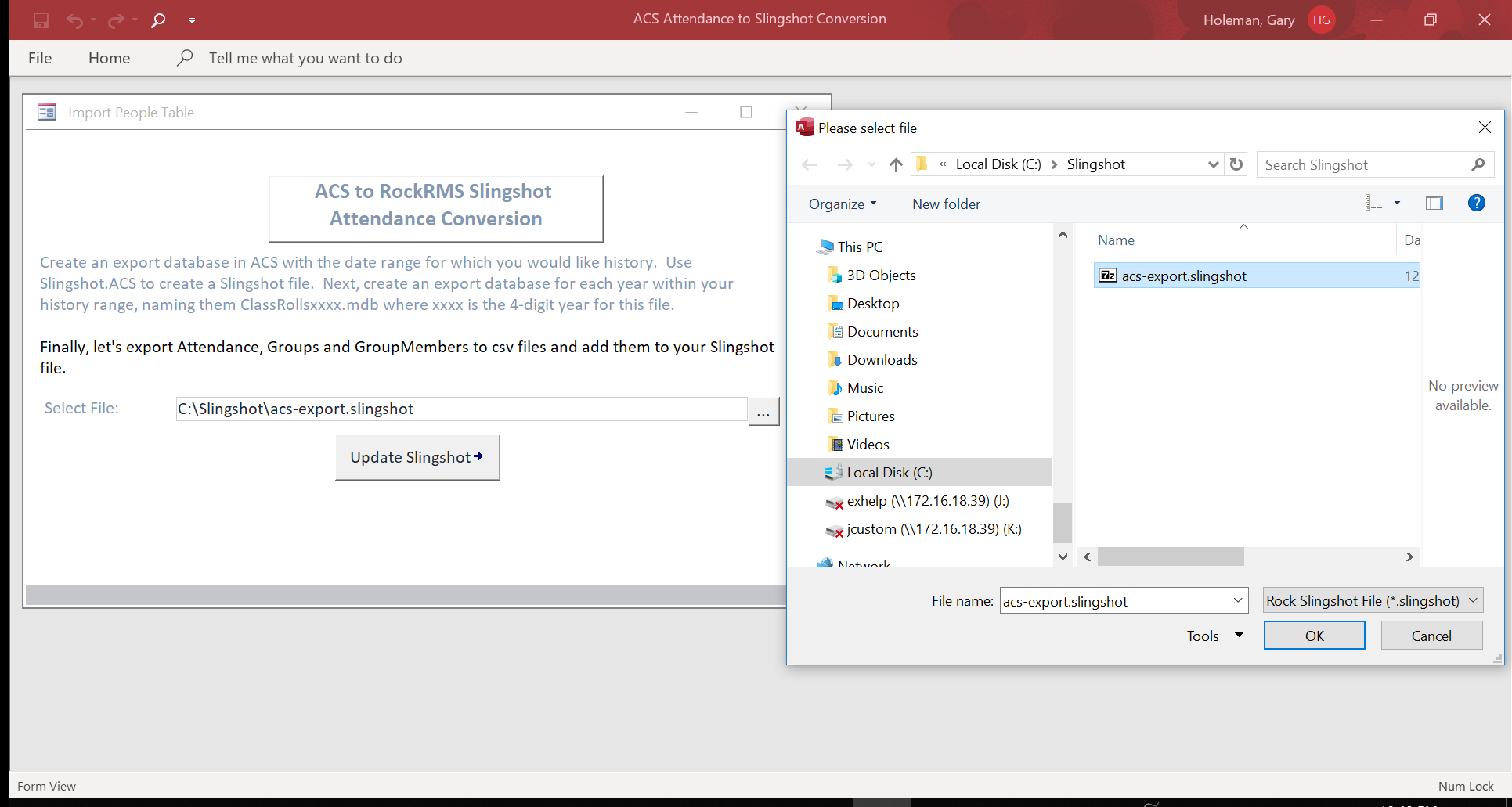This screenshot has height=807, width=1512.
Task: Click the file list scroll left arrow
Action: coord(1088,557)
